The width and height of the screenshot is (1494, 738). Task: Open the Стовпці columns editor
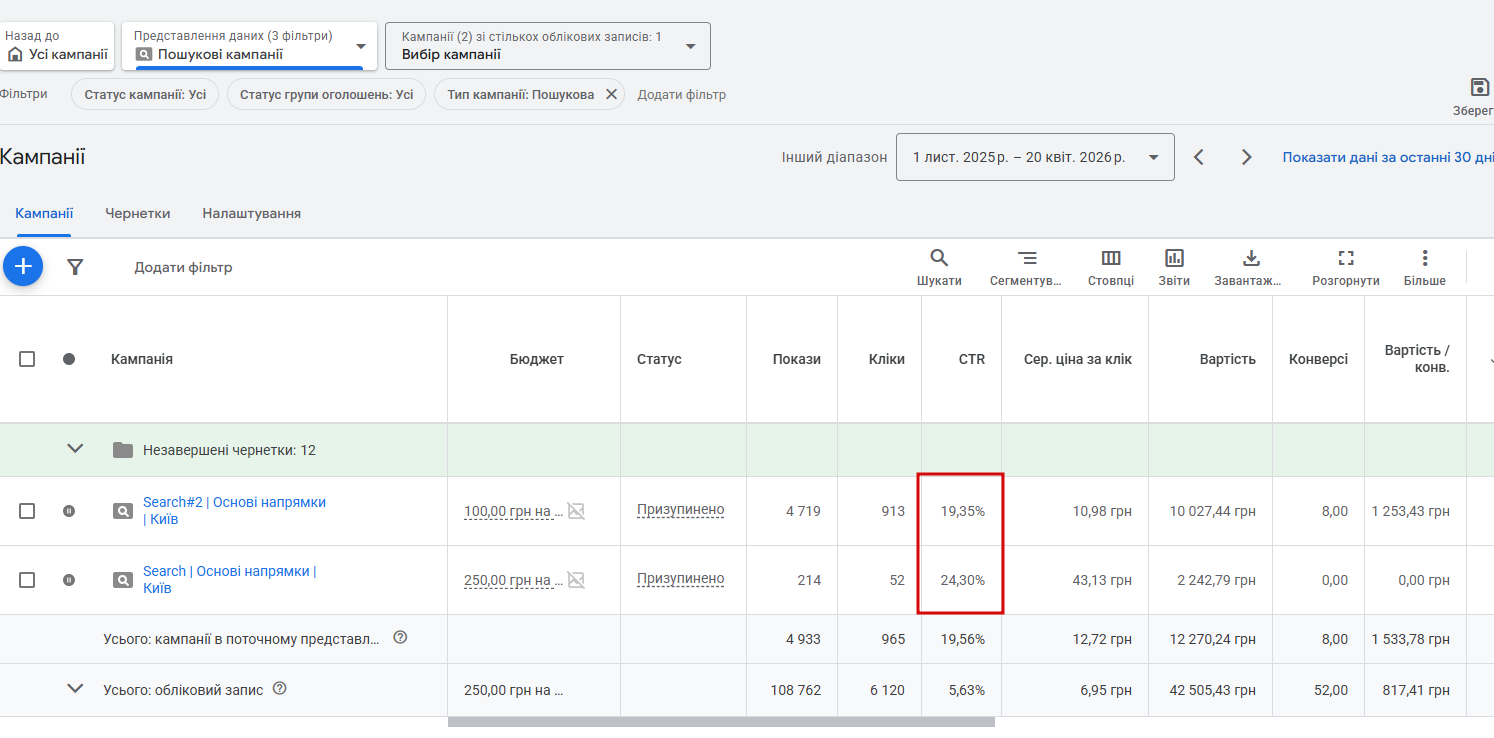click(1111, 258)
